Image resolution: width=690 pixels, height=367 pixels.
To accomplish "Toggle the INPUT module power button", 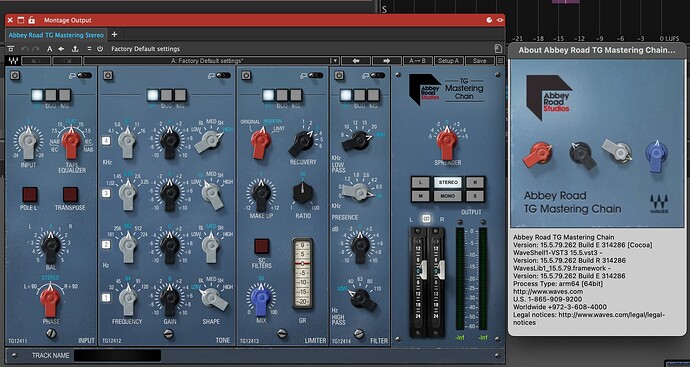I will (15, 76).
